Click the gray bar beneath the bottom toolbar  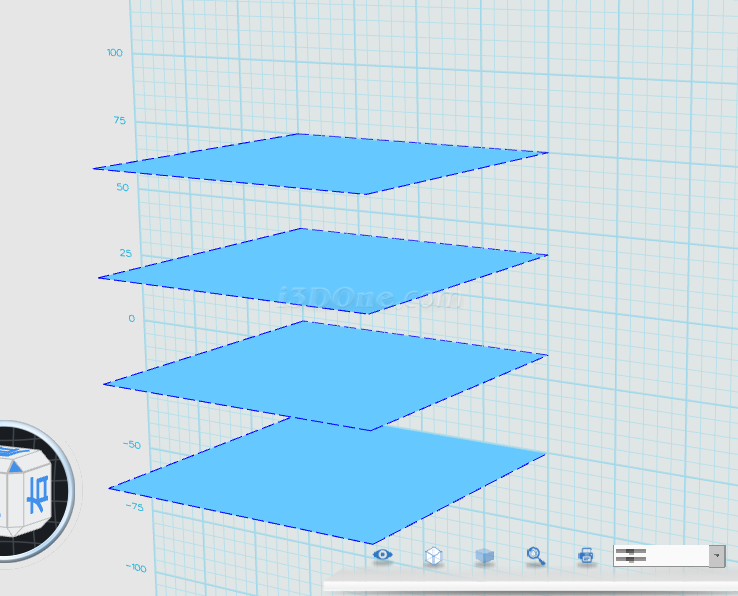click(530, 586)
